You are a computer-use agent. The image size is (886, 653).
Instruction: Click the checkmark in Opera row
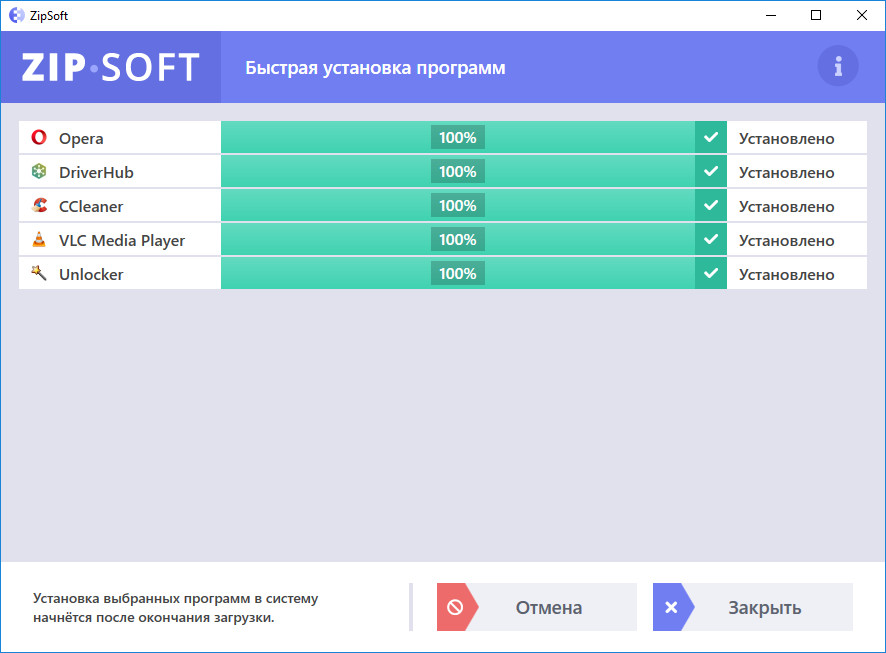[x=711, y=137]
